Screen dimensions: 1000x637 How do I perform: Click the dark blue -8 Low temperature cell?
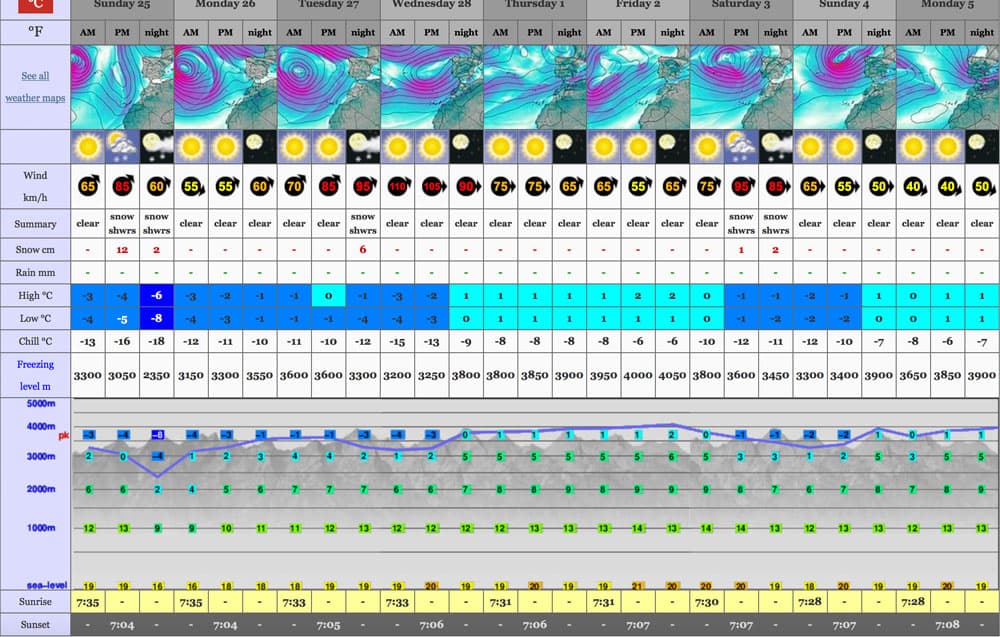(x=156, y=318)
